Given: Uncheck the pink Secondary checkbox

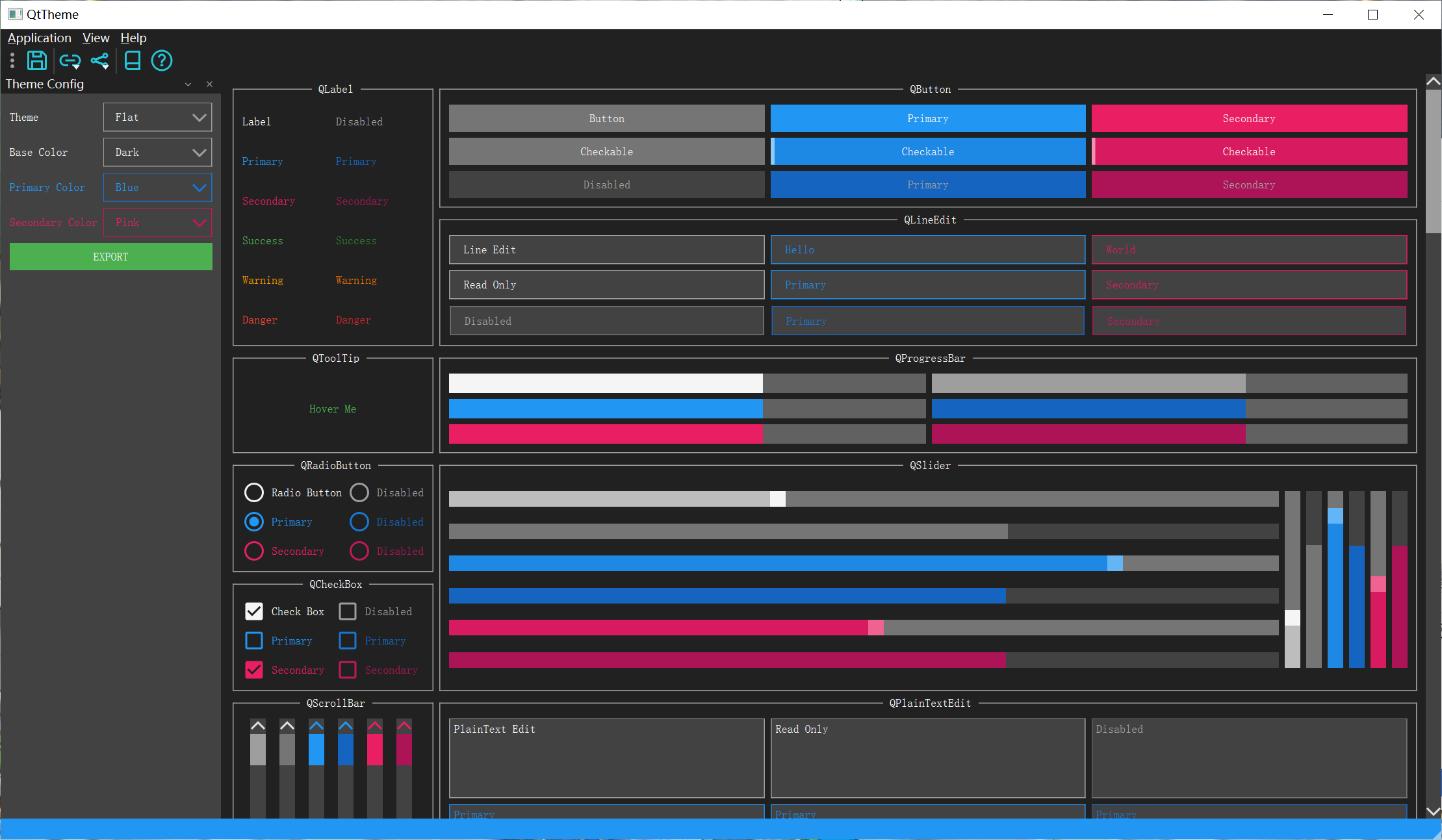Looking at the screenshot, I should 254,670.
